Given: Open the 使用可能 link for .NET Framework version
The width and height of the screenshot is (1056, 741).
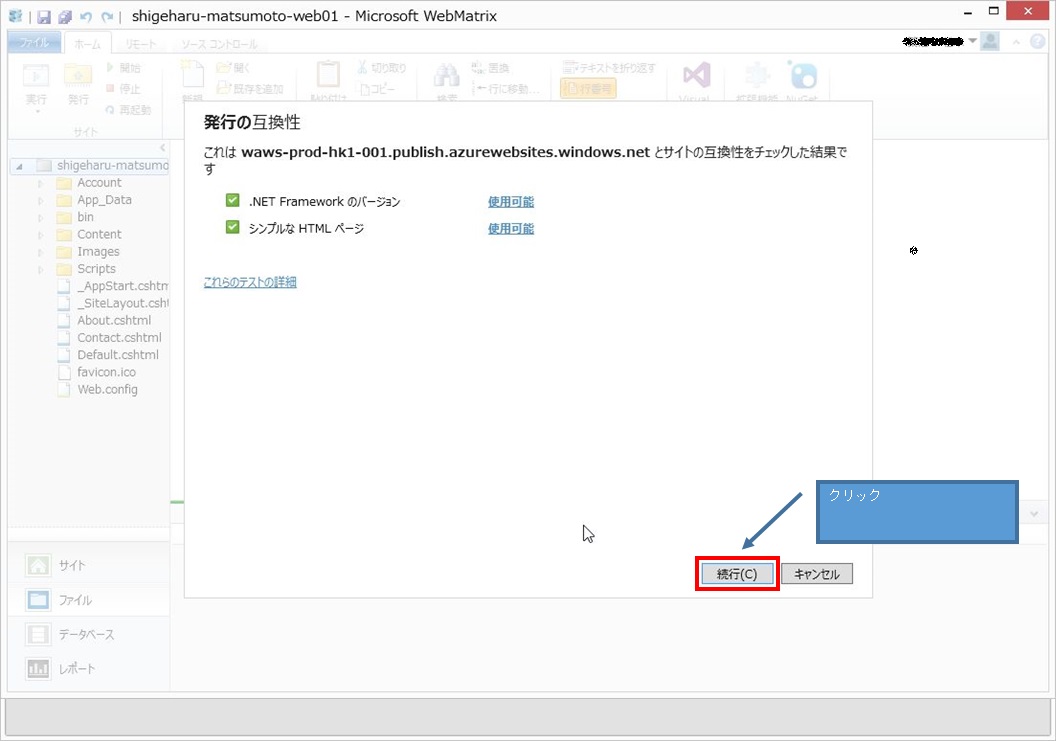Looking at the screenshot, I should pos(510,201).
